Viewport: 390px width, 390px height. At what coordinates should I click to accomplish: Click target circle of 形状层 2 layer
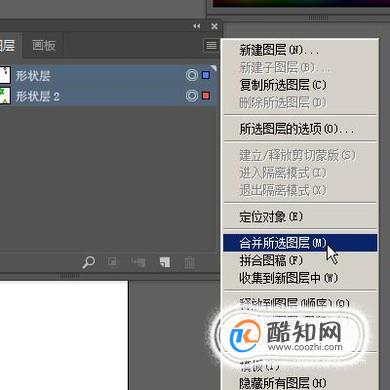192,96
